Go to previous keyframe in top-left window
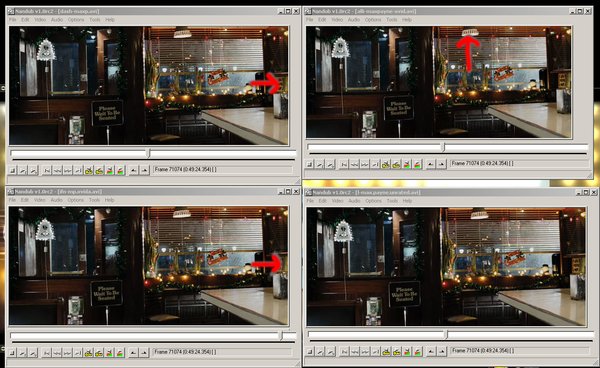The image size is (600, 368). coord(89,170)
